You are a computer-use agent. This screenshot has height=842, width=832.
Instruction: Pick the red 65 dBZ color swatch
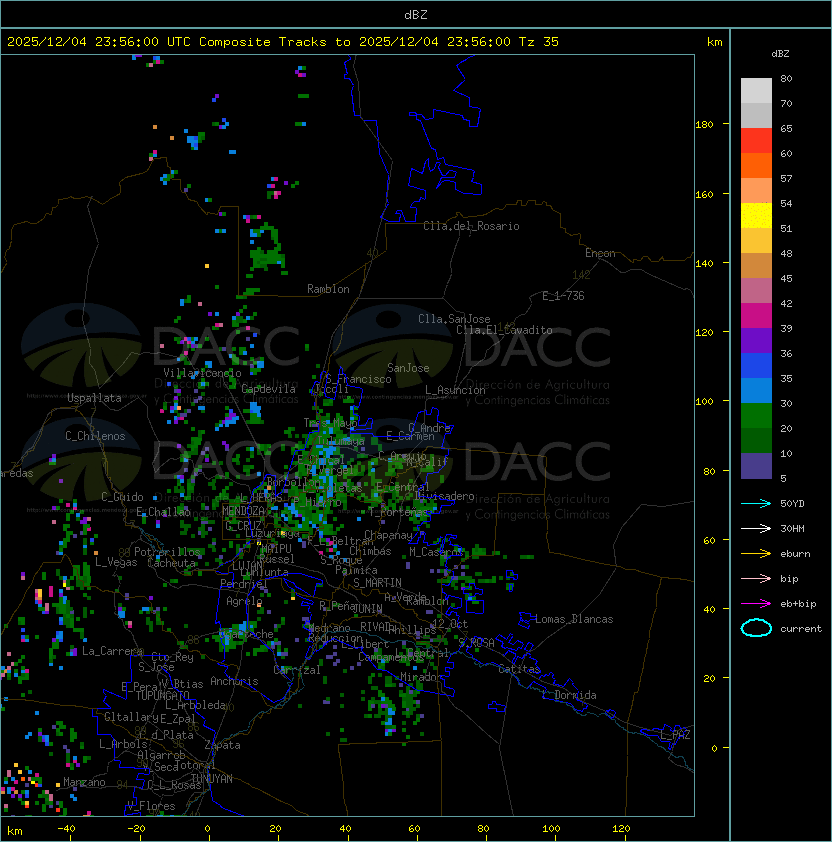coord(756,140)
